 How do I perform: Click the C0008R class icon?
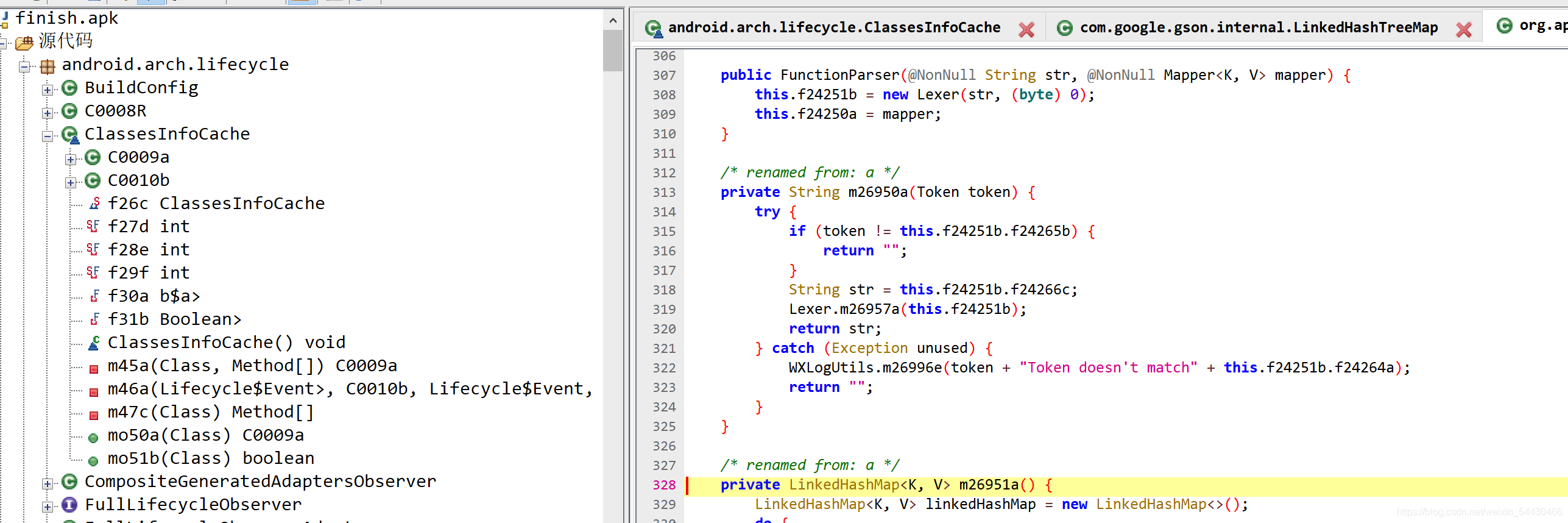pyautogui.click(x=69, y=111)
